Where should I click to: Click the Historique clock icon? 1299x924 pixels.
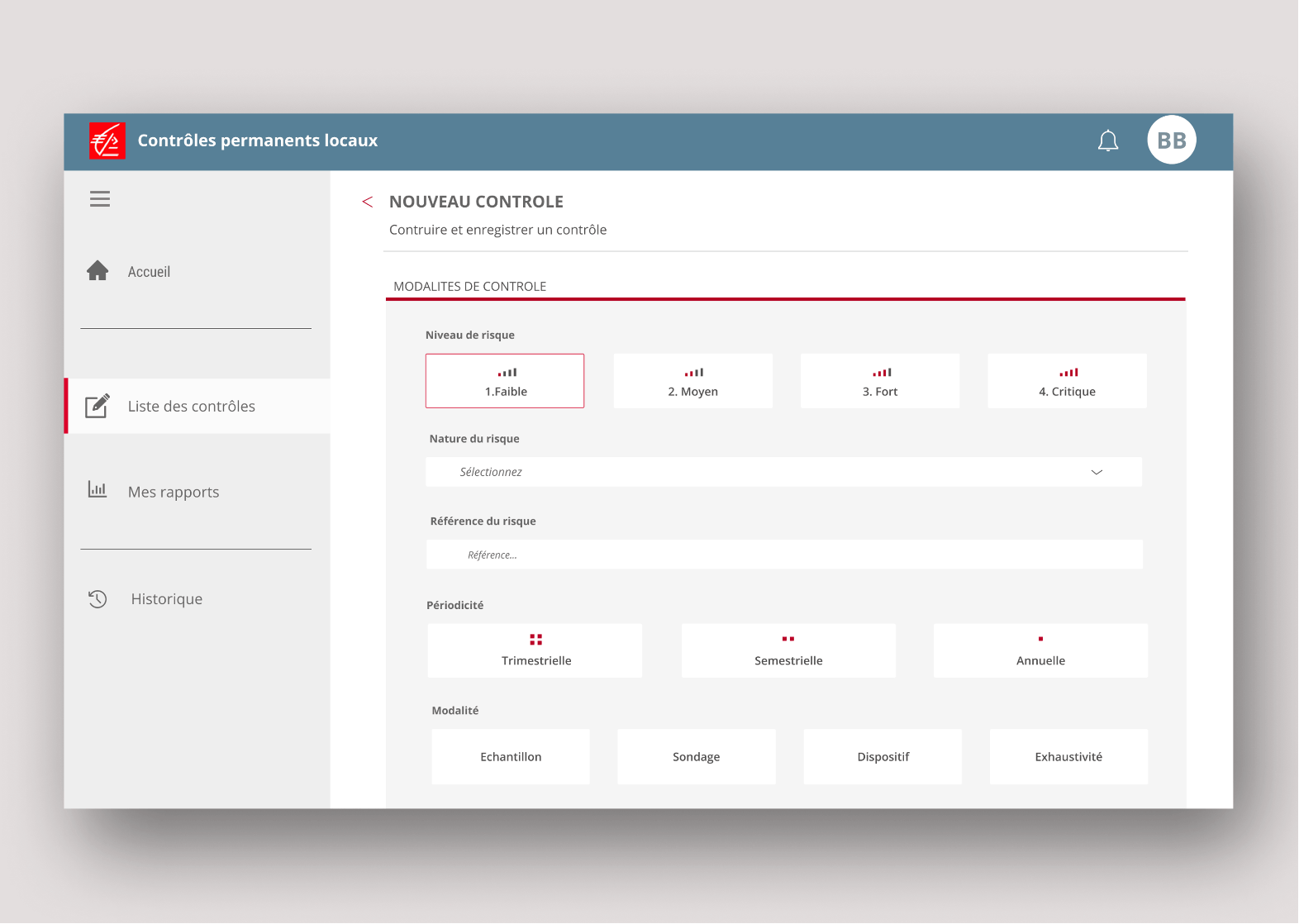pyautogui.click(x=98, y=599)
